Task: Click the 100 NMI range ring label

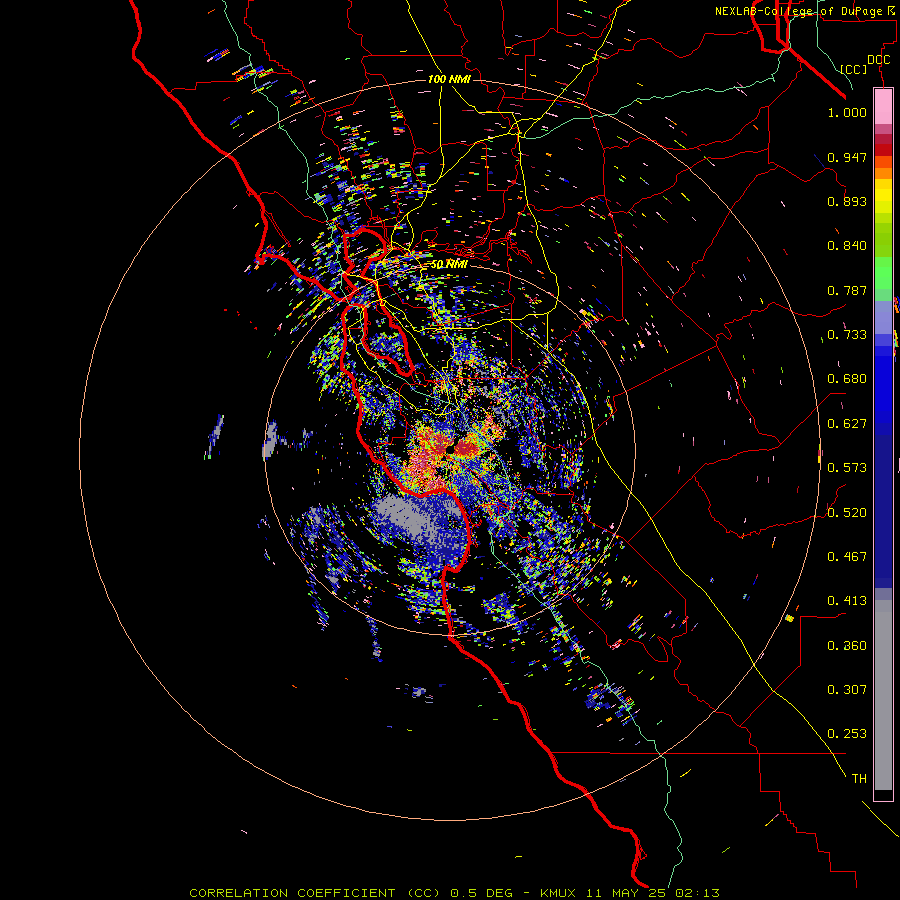Action: [449, 79]
